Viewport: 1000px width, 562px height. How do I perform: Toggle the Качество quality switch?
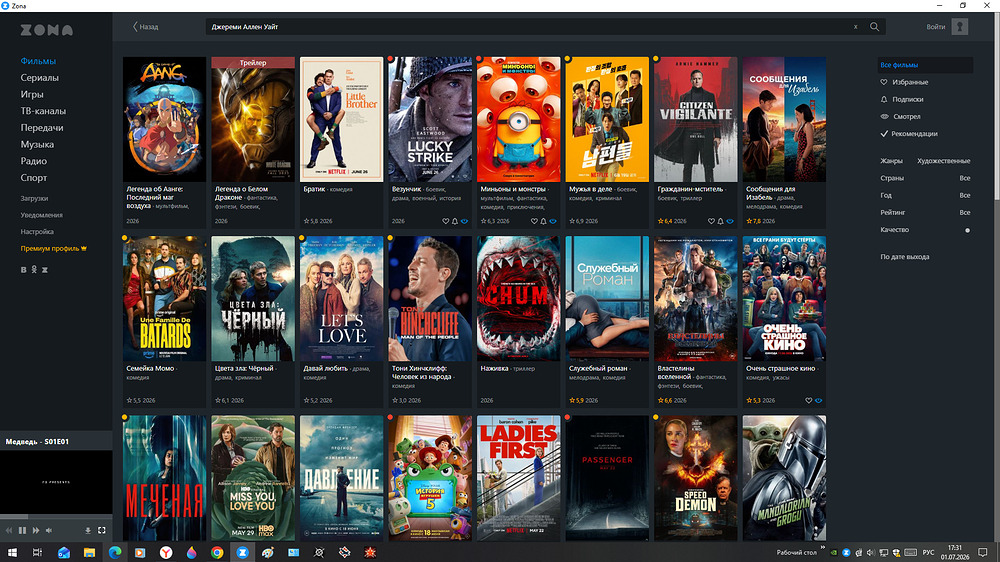coord(967,230)
